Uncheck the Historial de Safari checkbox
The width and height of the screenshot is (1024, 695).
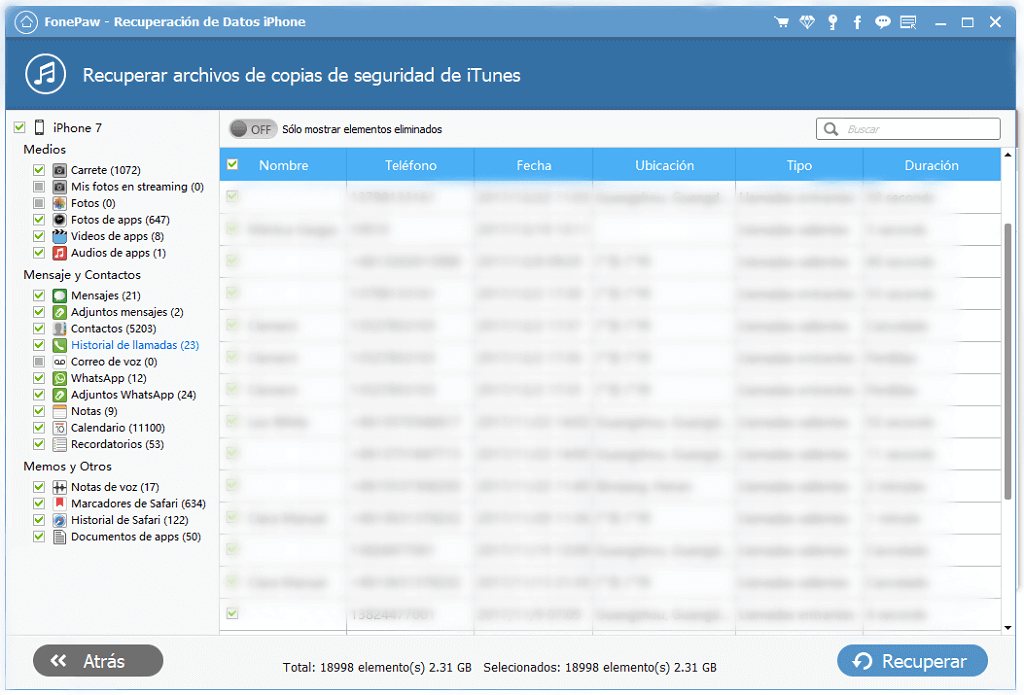click(x=39, y=520)
